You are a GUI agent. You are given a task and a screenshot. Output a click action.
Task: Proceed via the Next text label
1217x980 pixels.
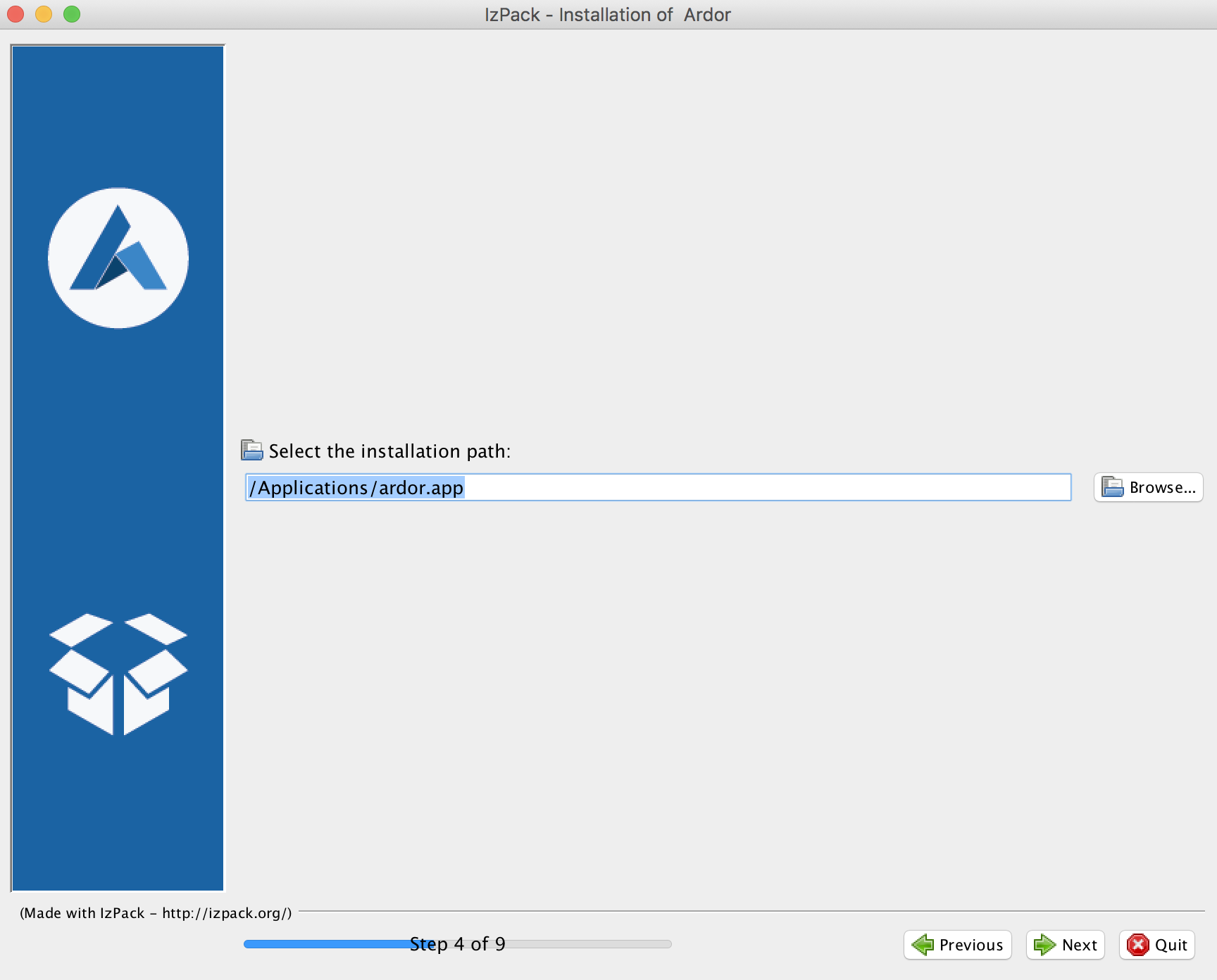click(1079, 945)
